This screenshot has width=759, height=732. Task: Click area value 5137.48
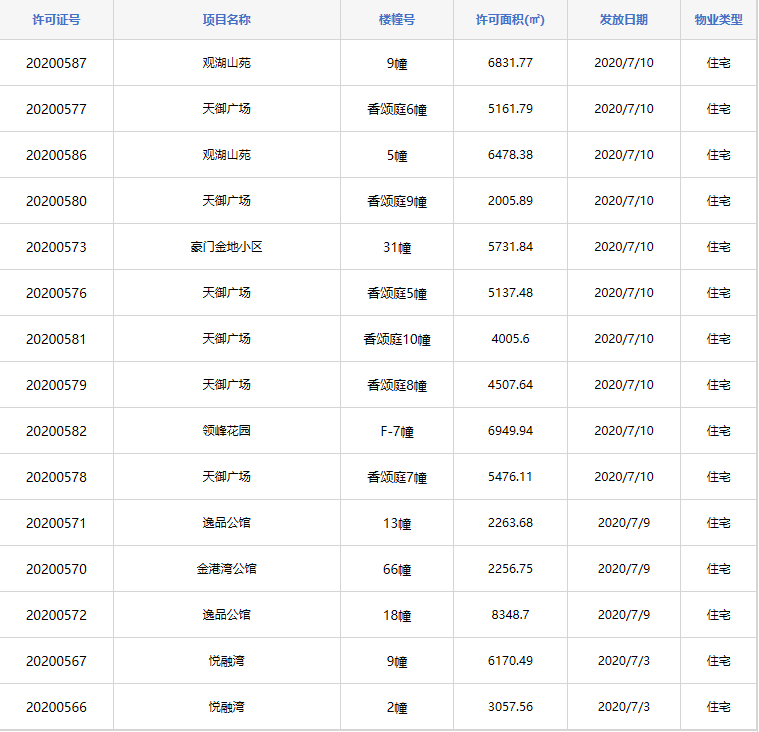(510, 293)
